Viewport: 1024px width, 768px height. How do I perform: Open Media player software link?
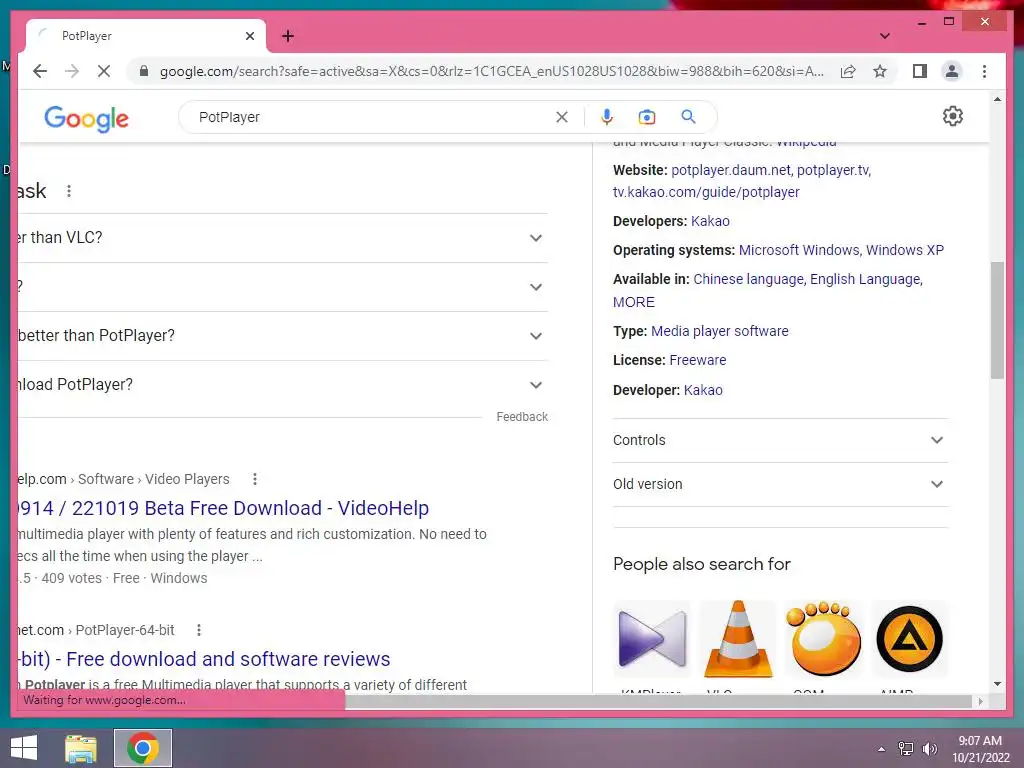click(720, 331)
